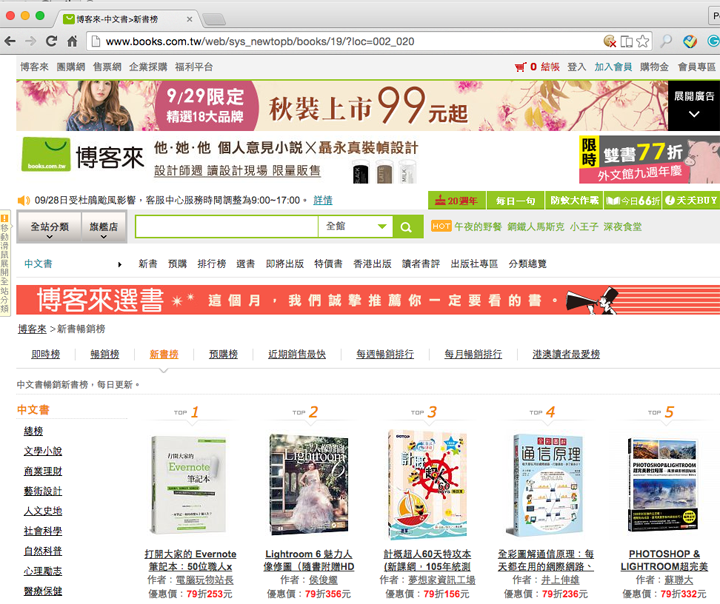This screenshot has width=720, height=604.
Task: Select 讀者書評 in the navigation
Action: [421, 264]
